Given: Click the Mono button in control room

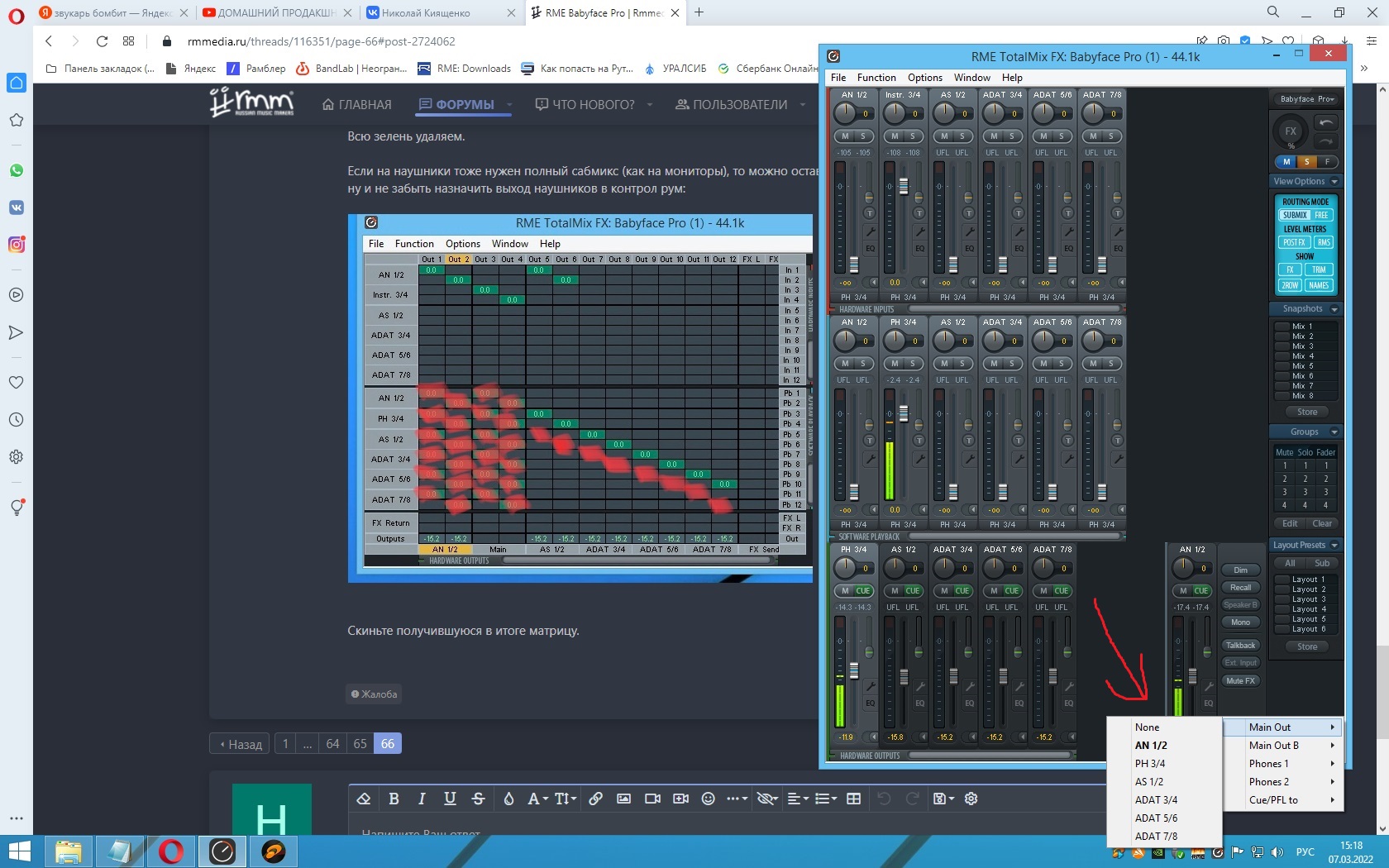Looking at the screenshot, I should (x=1241, y=622).
